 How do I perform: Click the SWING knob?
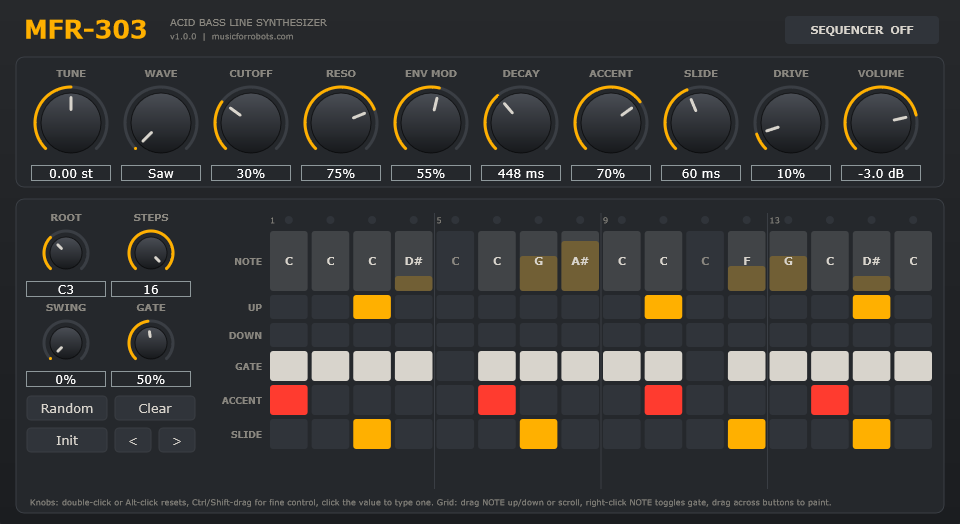(66, 342)
